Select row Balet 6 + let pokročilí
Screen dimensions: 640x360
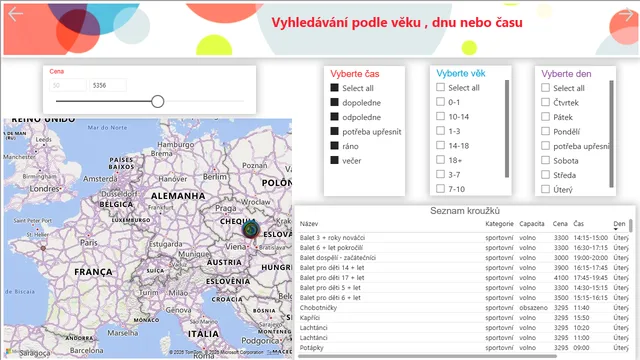coord(464,248)
